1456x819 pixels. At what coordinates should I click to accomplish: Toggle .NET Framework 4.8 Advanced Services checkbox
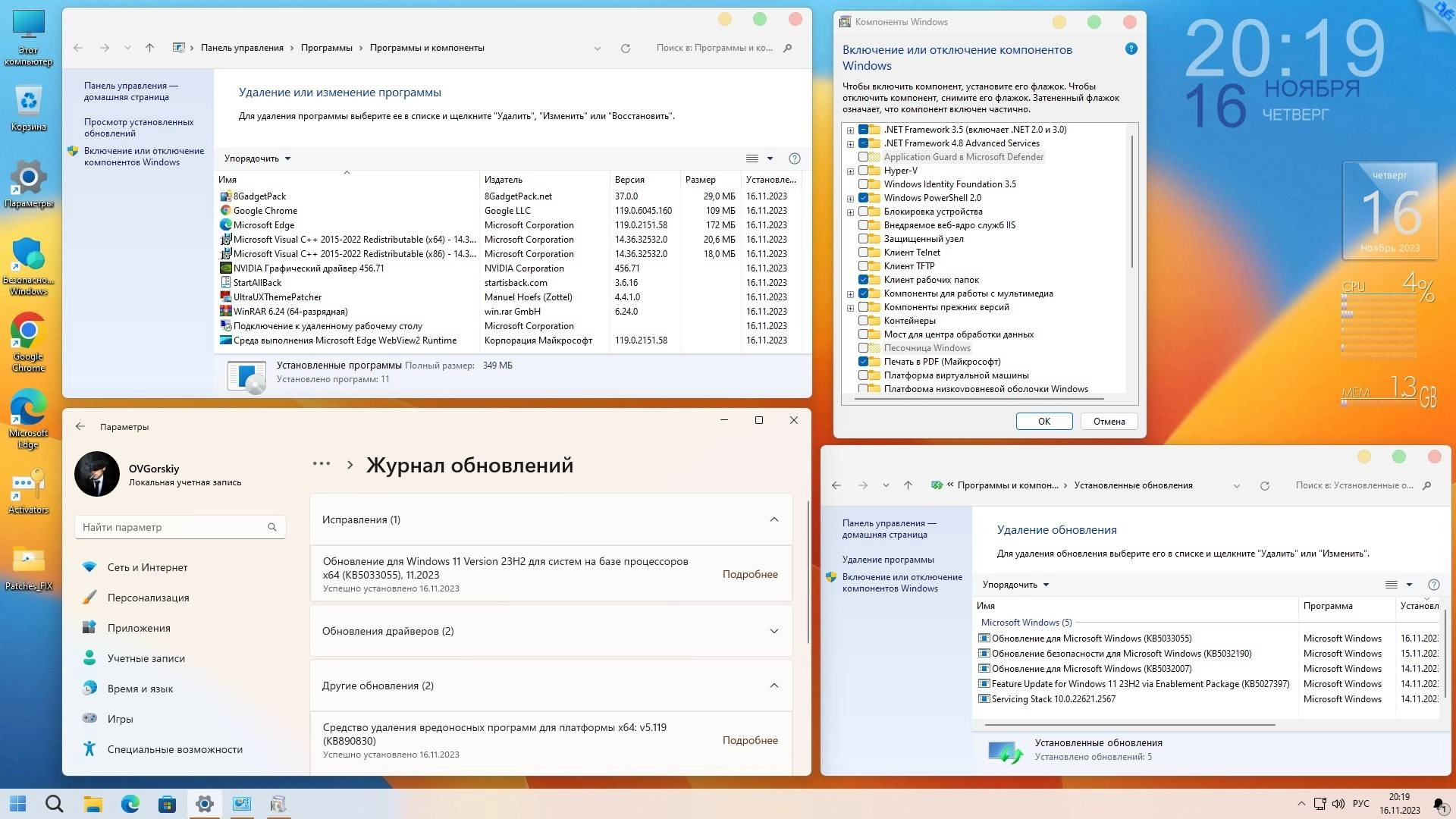pyautogui.click(x=863, y=143)
